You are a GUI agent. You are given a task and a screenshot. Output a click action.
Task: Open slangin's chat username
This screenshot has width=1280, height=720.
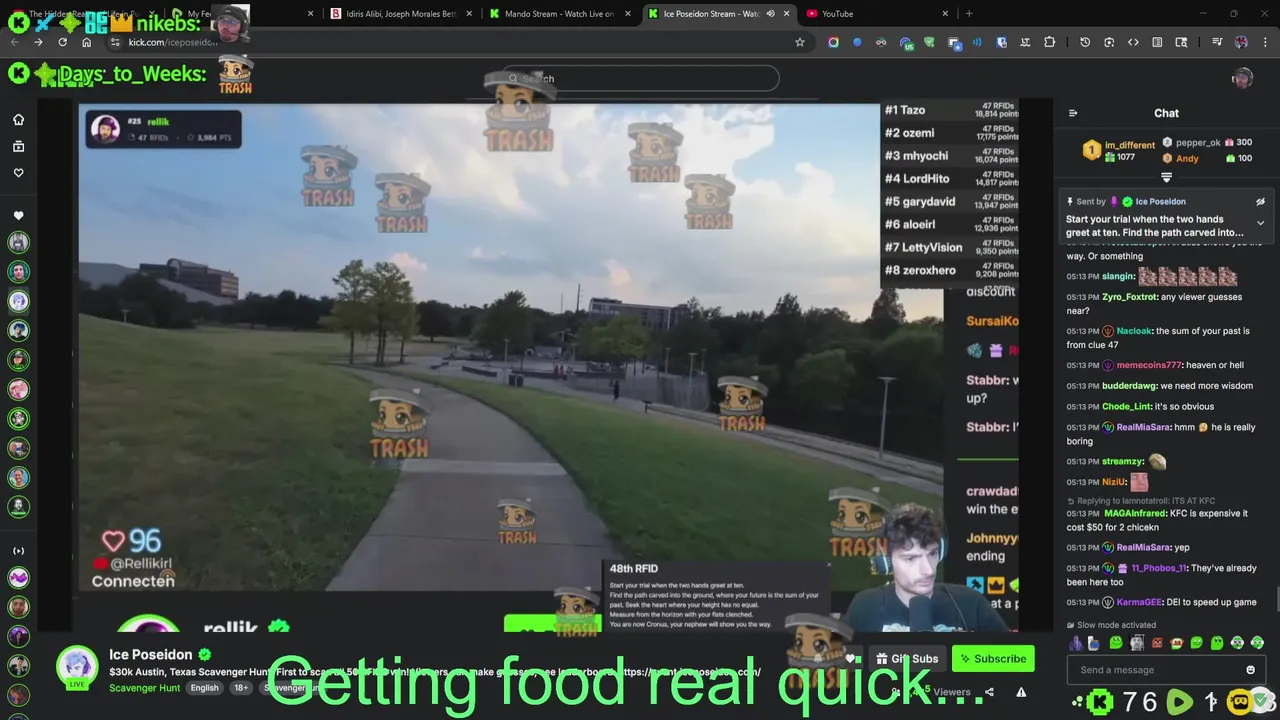[1118, 276]
